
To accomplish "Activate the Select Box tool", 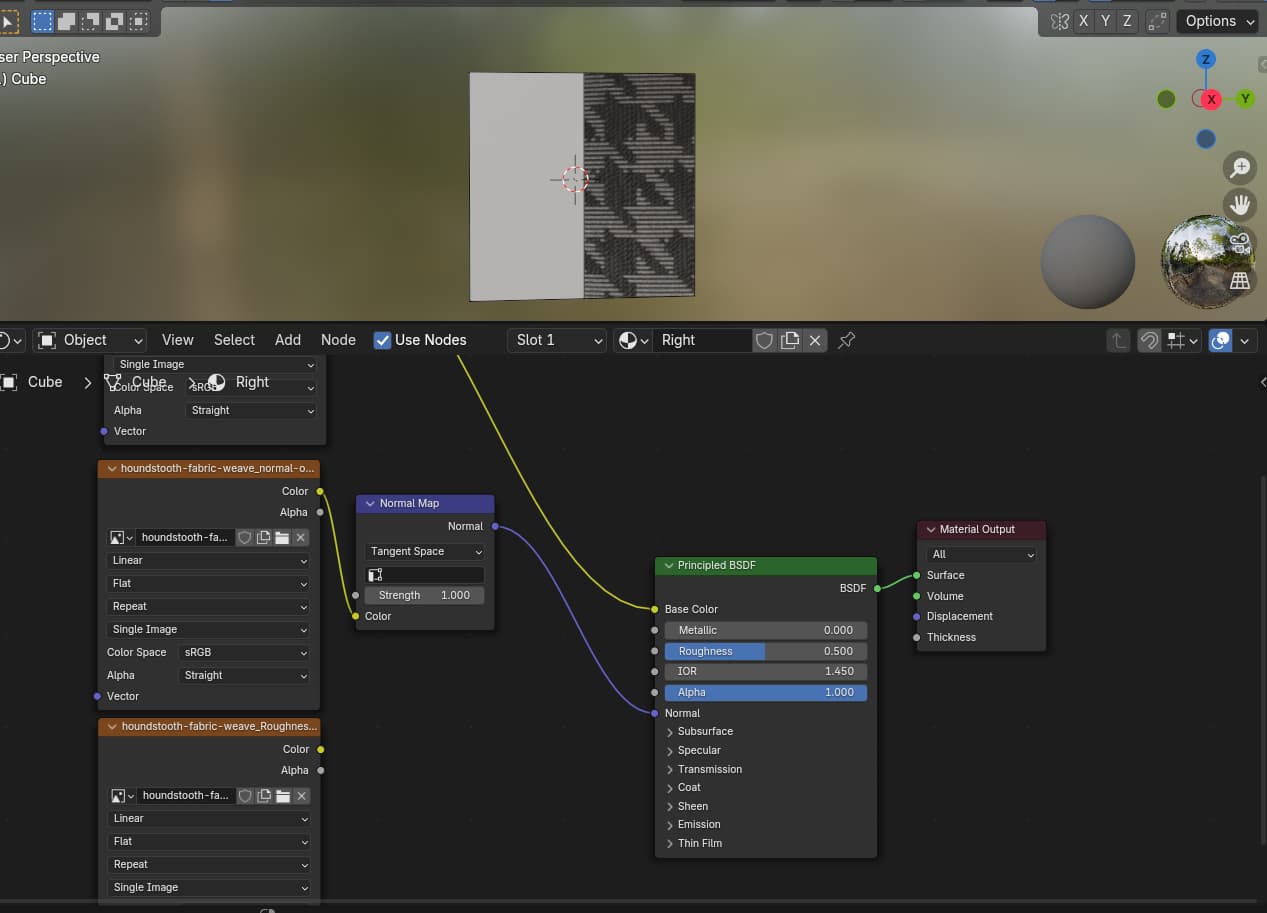I will [41, 21].
